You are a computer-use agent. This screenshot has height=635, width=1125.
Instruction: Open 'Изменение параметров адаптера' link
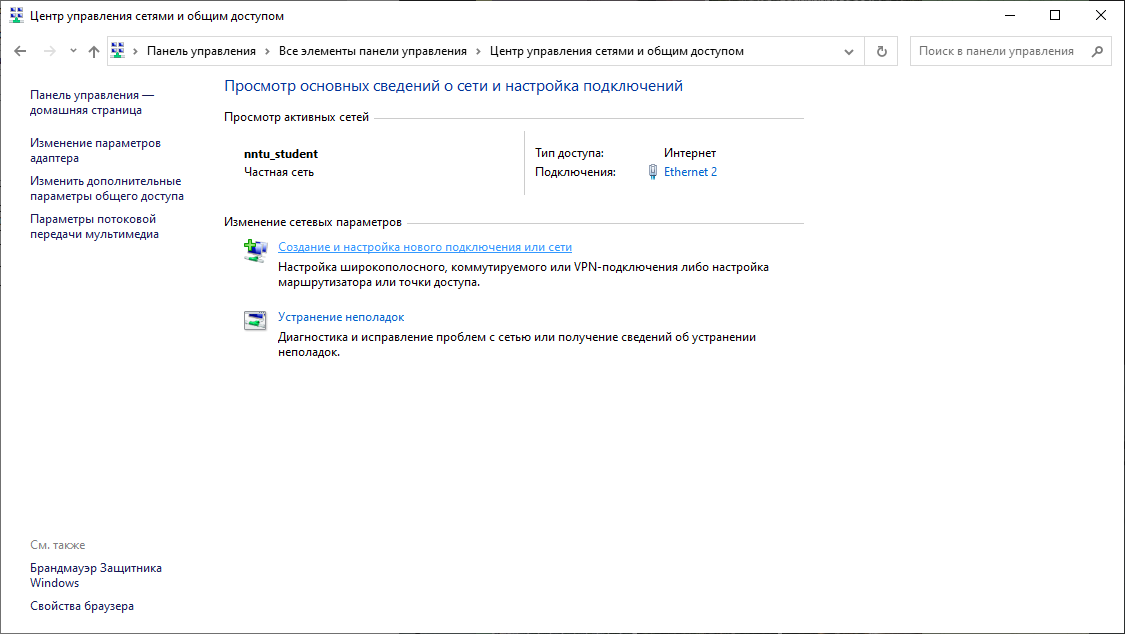(95, 151)
